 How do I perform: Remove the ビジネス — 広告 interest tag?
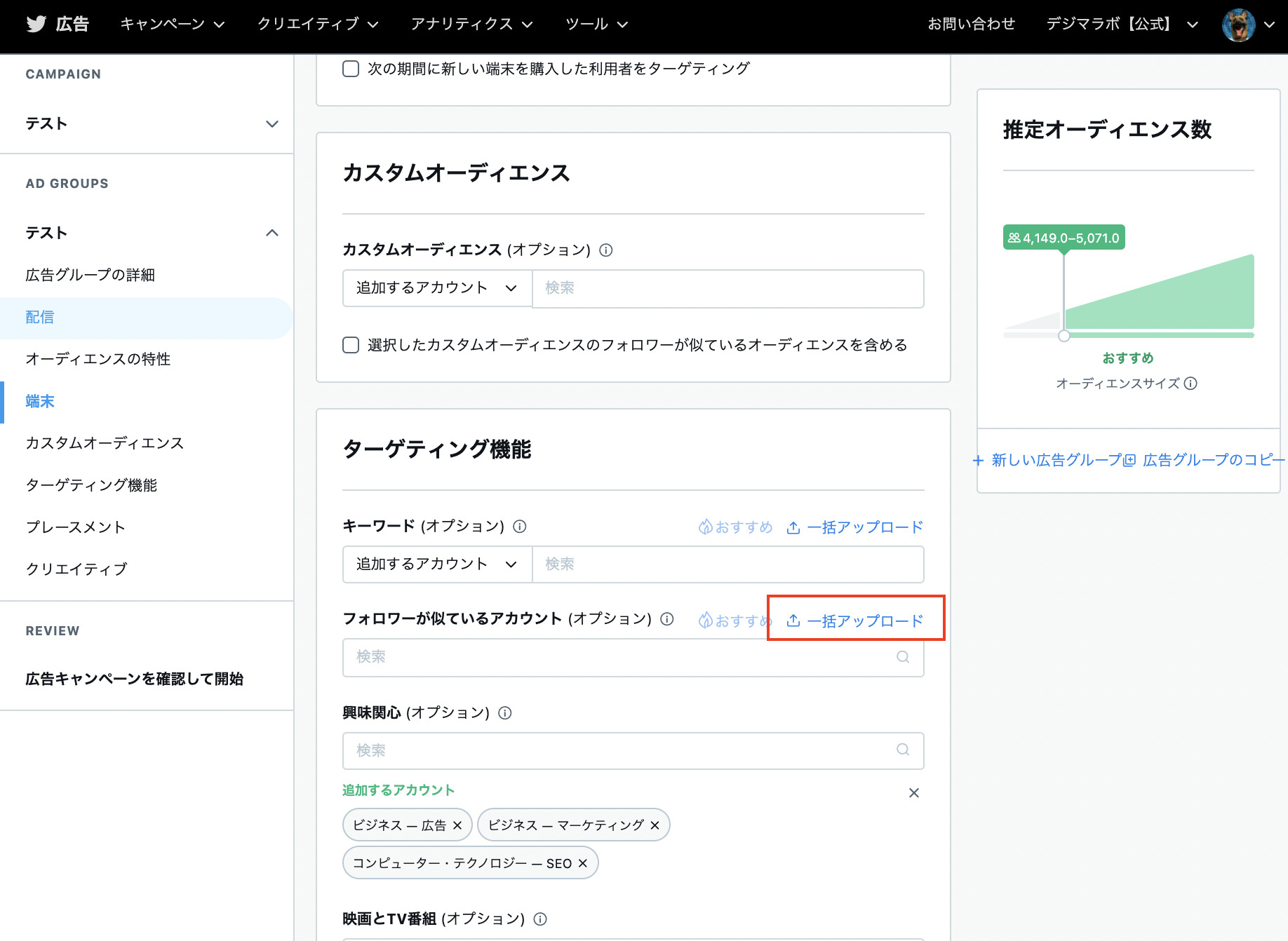point(457,825)
